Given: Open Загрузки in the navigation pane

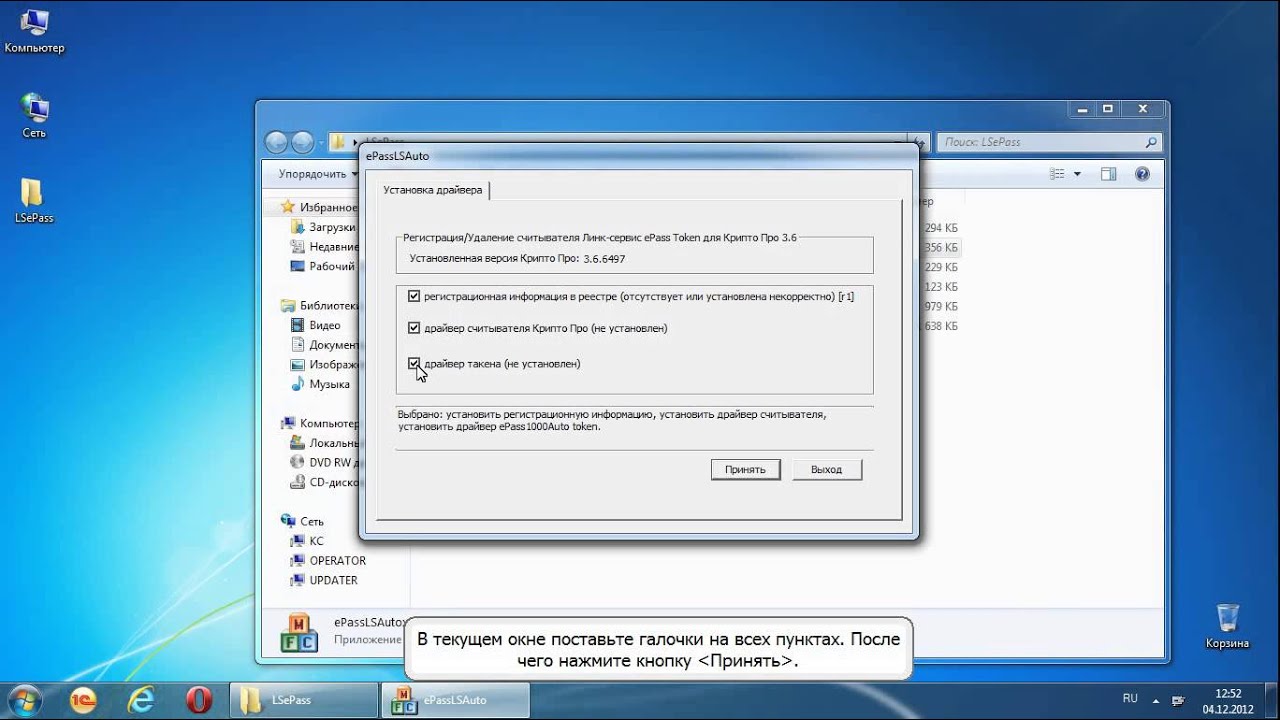Looking at the screenshot, I should [x=324, y=227].
